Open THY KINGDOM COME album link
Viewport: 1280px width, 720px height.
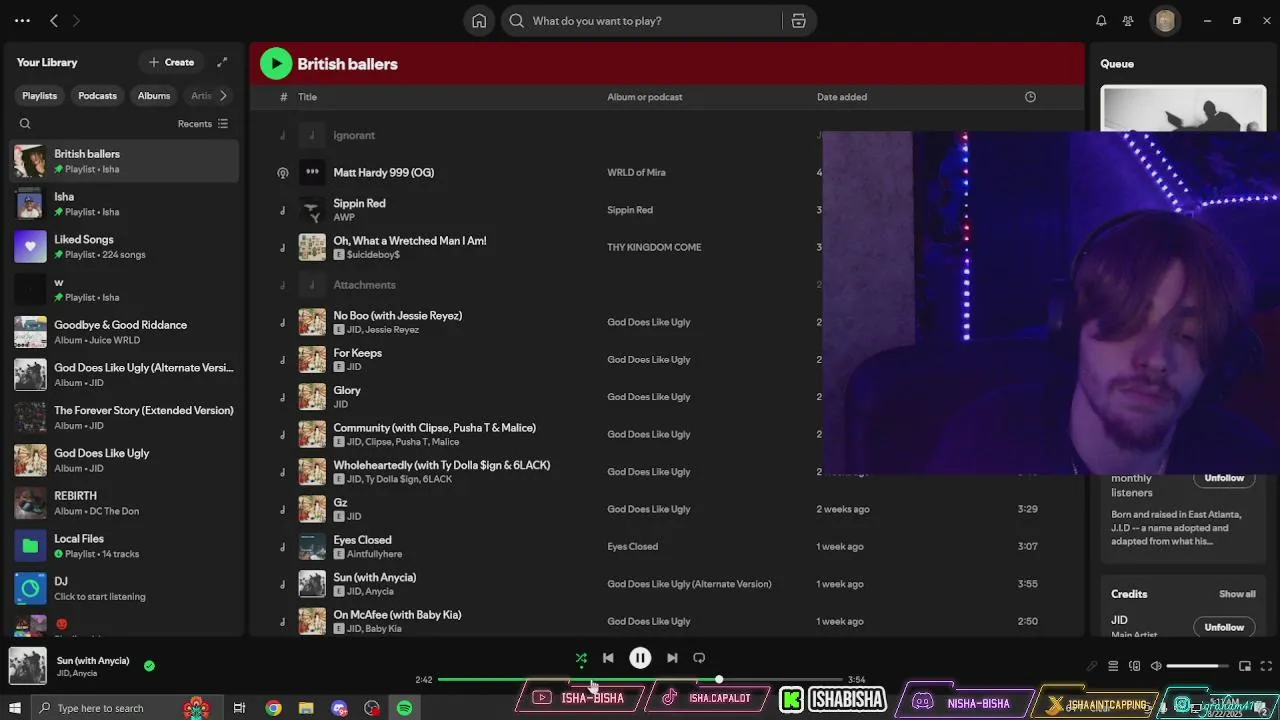[x=654, y=247]
